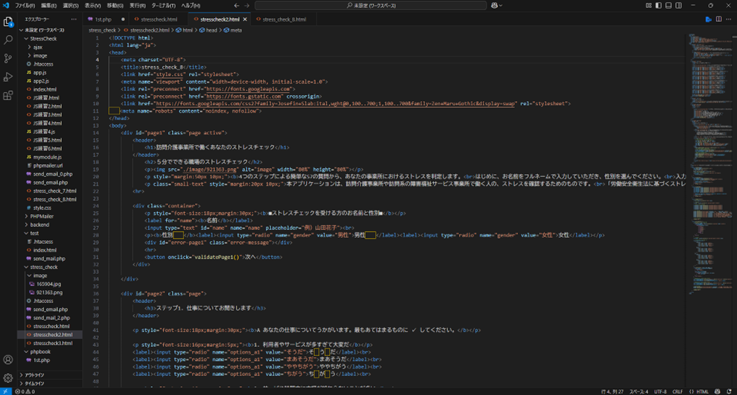Image resolution: width=737 pixels, height=395 pixels.
Task: Change indentation via スペース: 4
Action: pyautogui.click(x=639, y=391)
